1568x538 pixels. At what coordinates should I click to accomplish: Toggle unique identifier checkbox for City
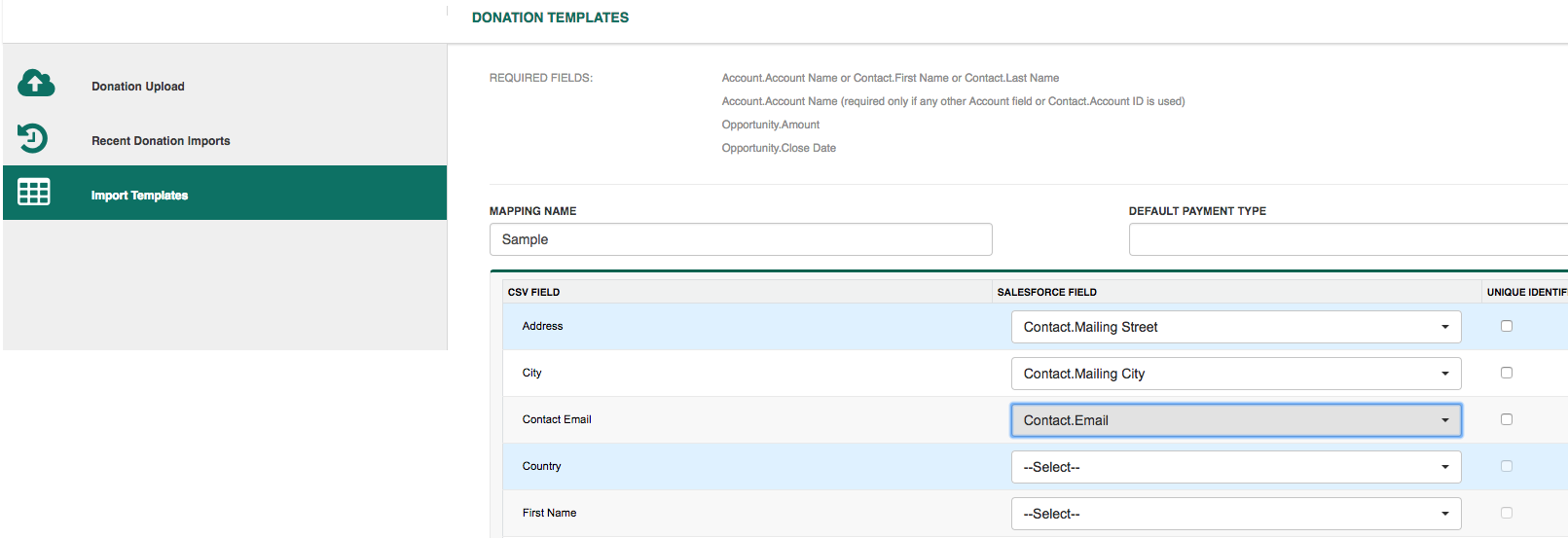1506,373
